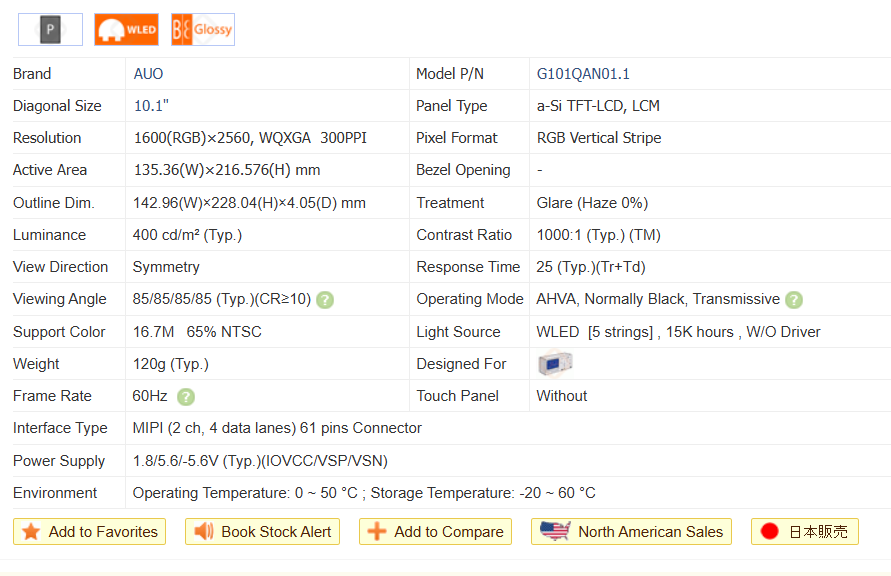891x576 pixels.
Task: Click the plus icon in Add to Compare
Action: tap(377, 532)
